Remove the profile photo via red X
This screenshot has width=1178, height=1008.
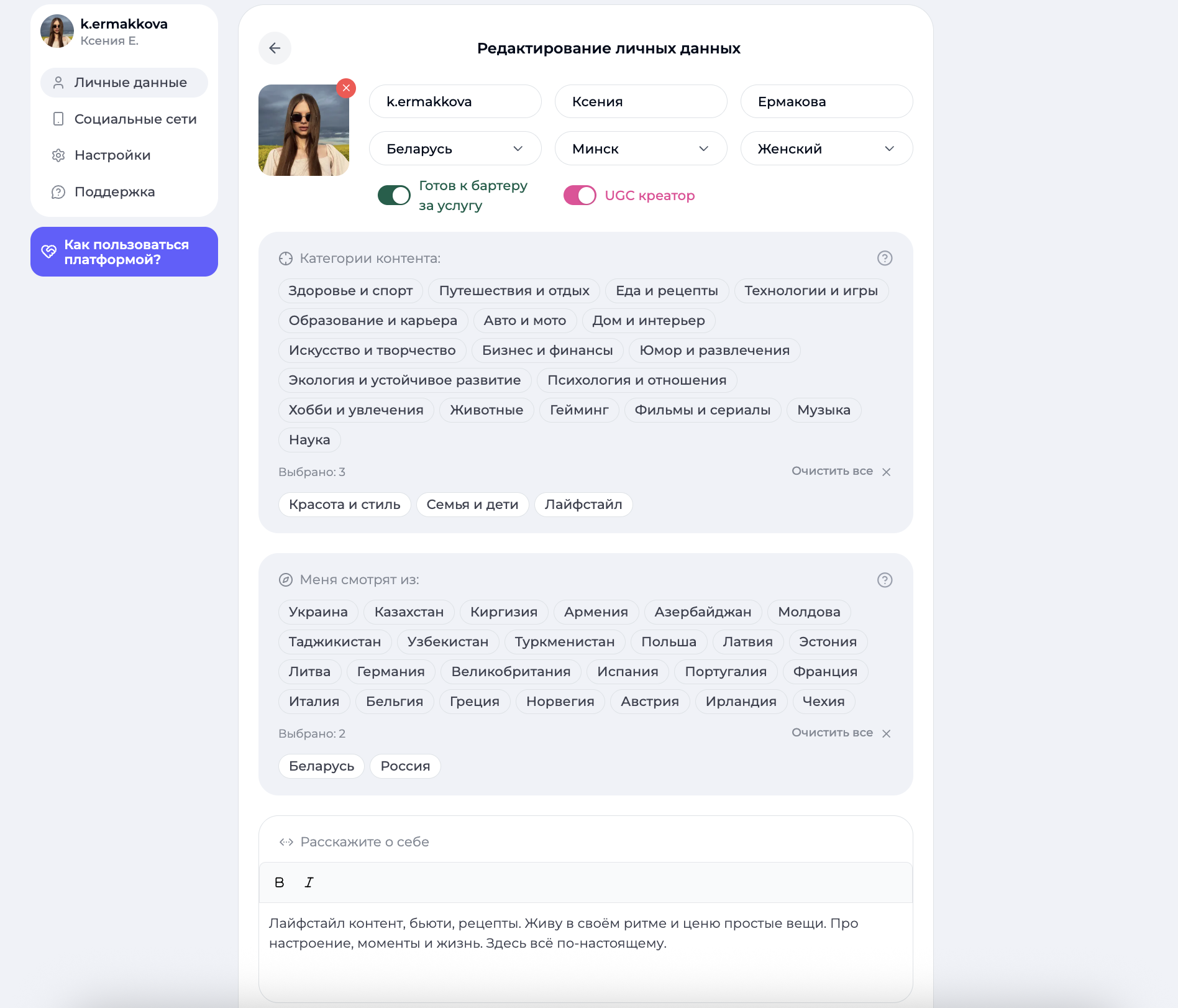346,88
